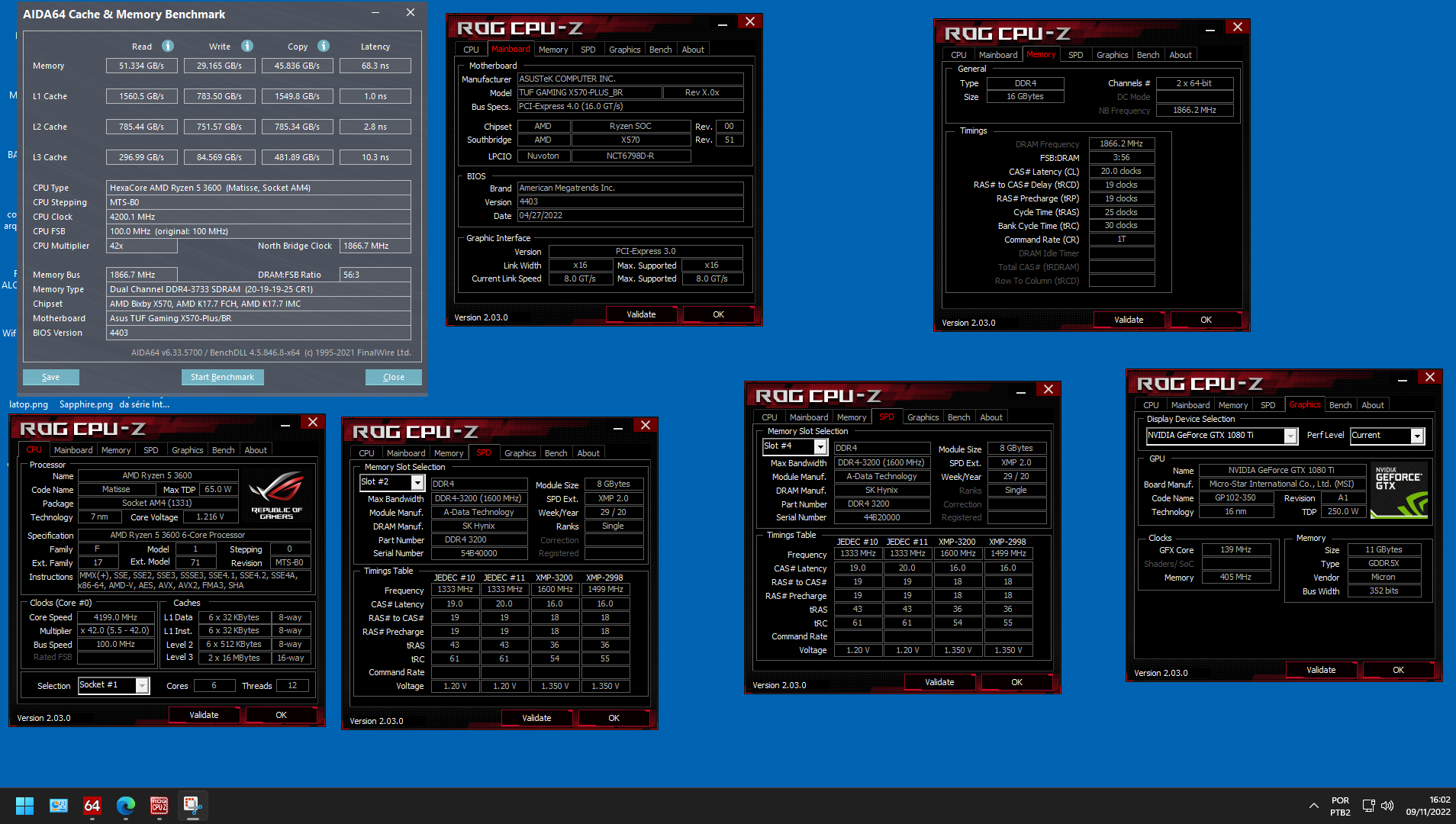Open About tab in the CPU window
This screenshot has width=1456, height=824.
256,450
